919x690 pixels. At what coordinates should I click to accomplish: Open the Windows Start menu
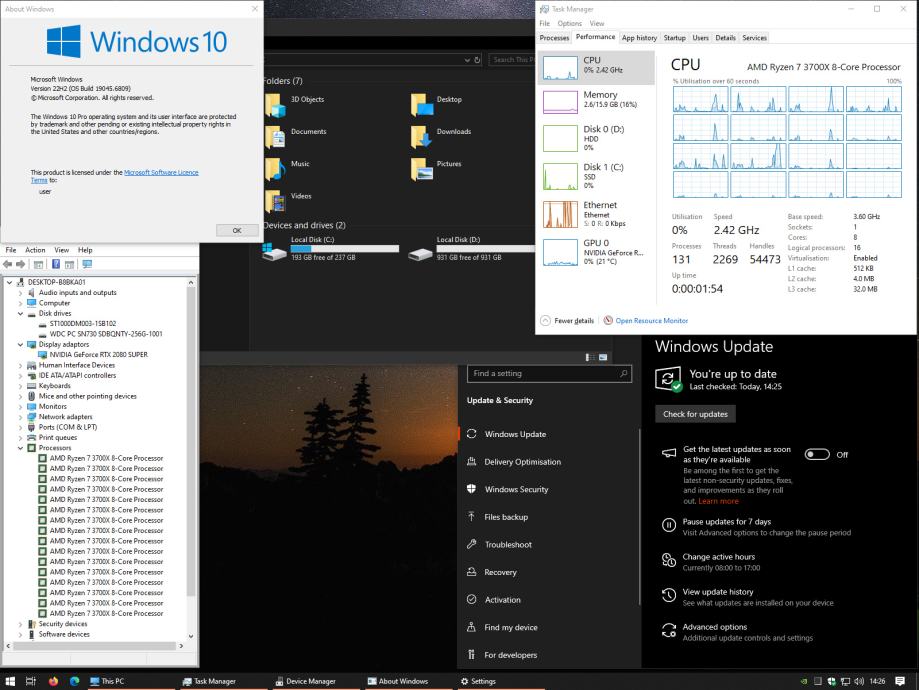11,681
